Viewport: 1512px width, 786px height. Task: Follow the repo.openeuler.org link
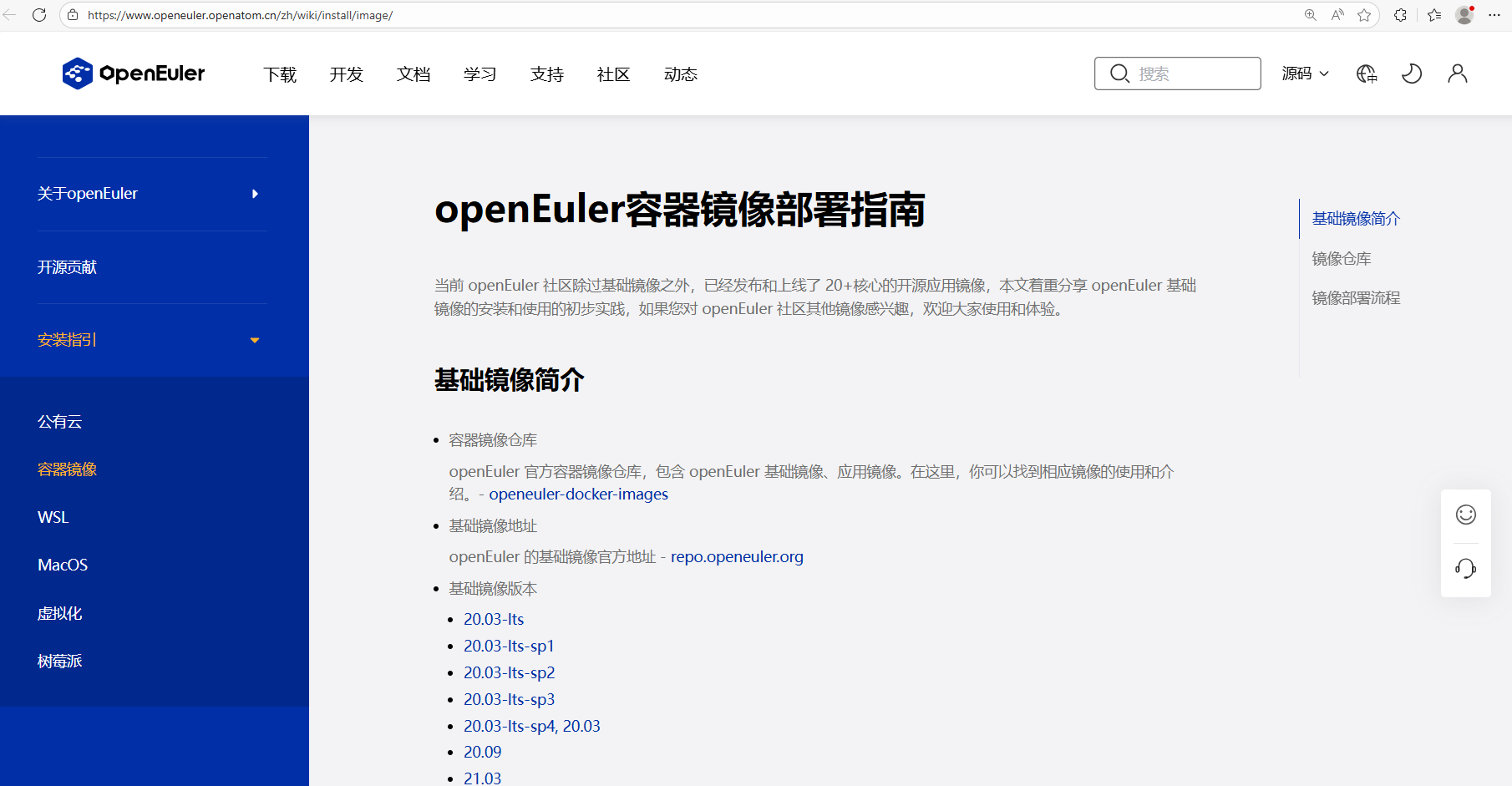pos(737,556)
